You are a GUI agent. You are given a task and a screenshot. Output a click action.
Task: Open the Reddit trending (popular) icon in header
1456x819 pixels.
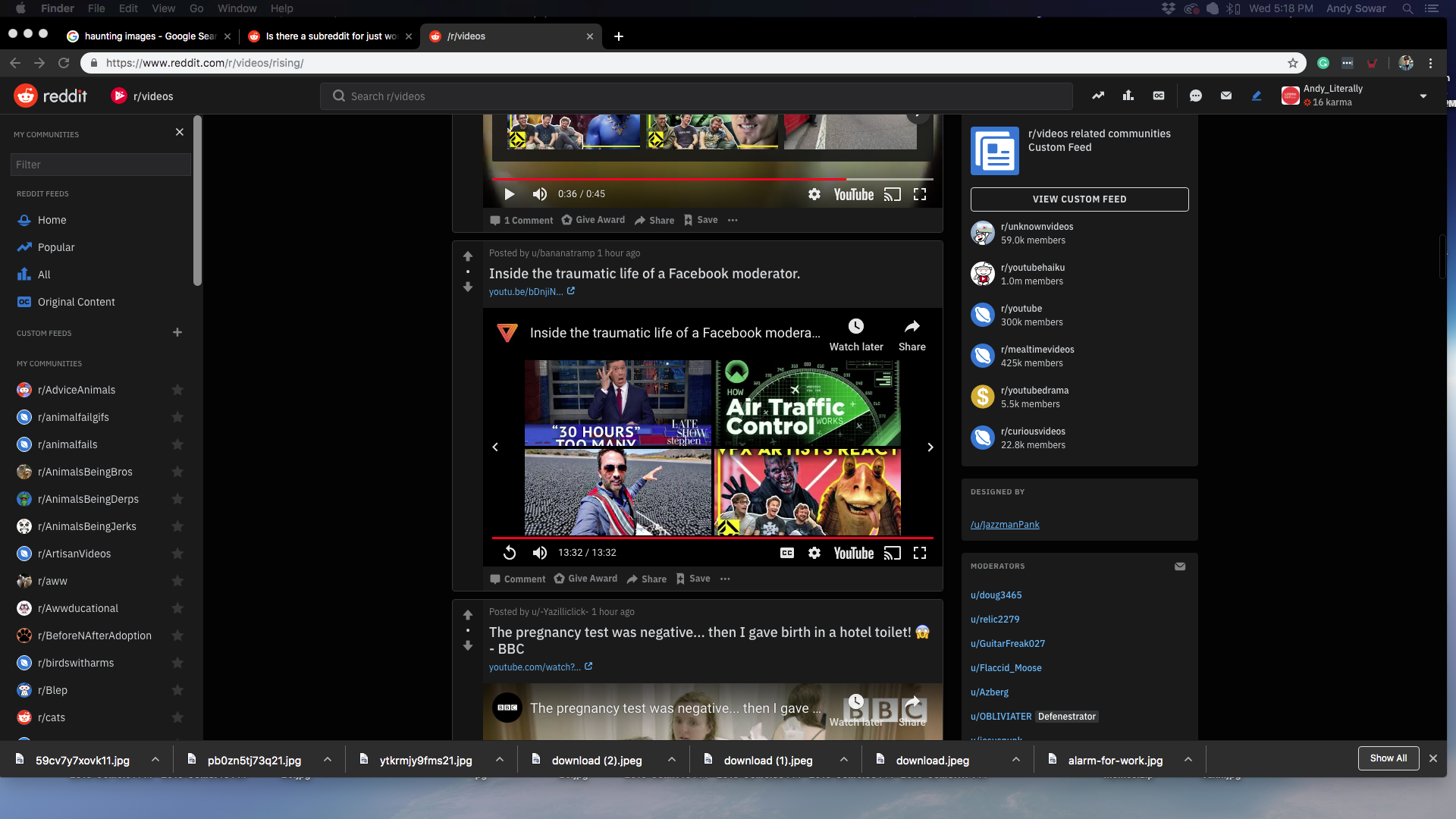point(1097,96)
